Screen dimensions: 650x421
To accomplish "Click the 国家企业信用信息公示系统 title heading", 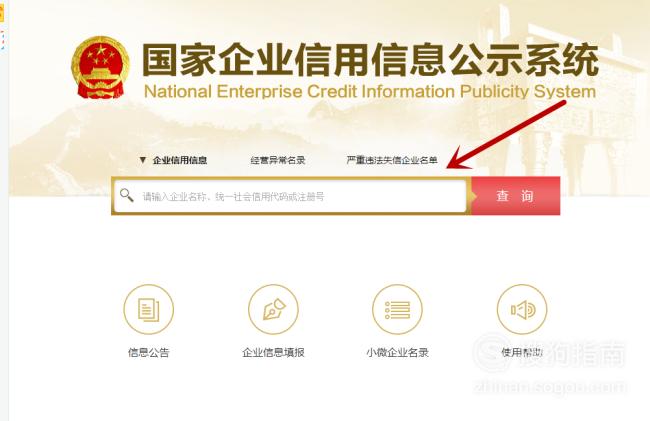I will coord(370,60).
